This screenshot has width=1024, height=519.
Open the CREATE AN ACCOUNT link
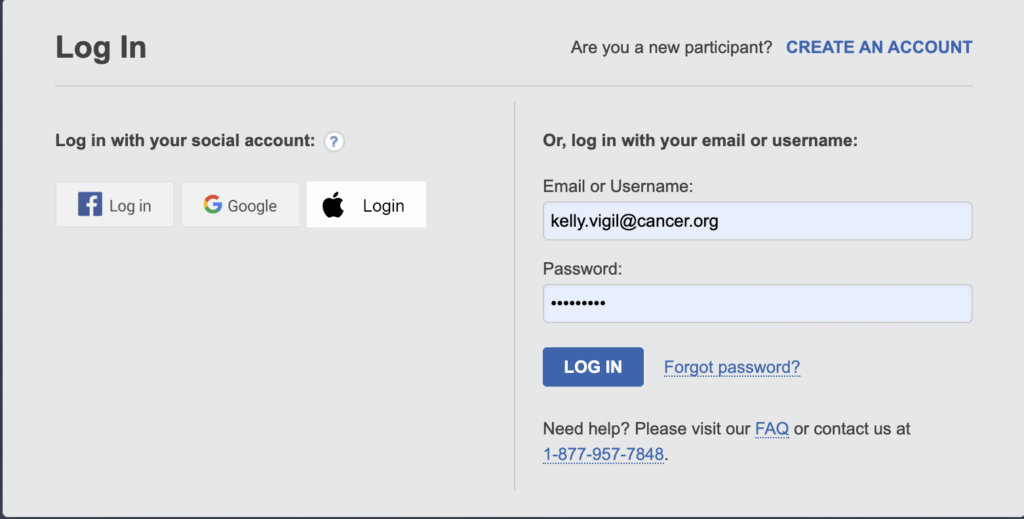pos(879,47)
